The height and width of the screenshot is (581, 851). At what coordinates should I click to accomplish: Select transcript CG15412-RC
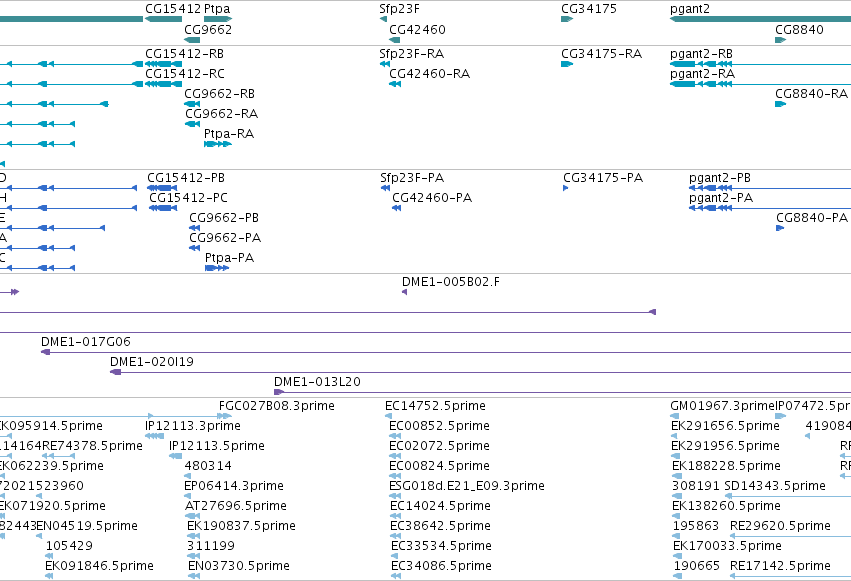coord(185,74)
